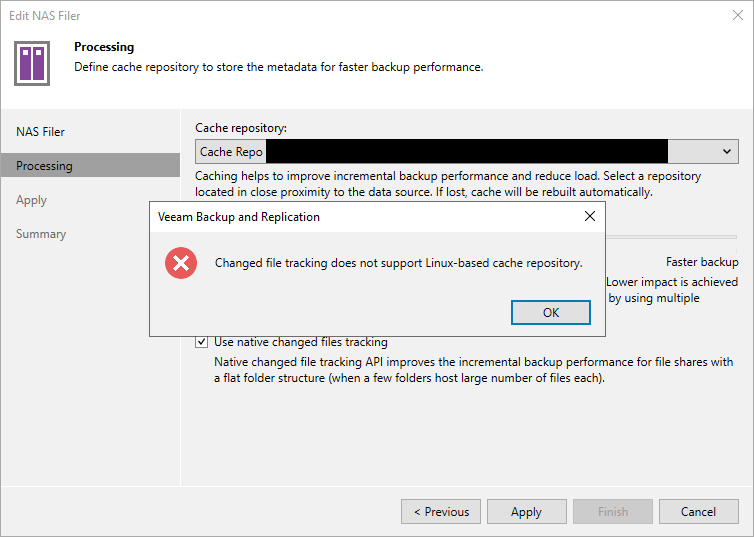Screen dimensions: 754x537
Task: Click the Apply button at the bottom
Action: [x=526, y=512]
